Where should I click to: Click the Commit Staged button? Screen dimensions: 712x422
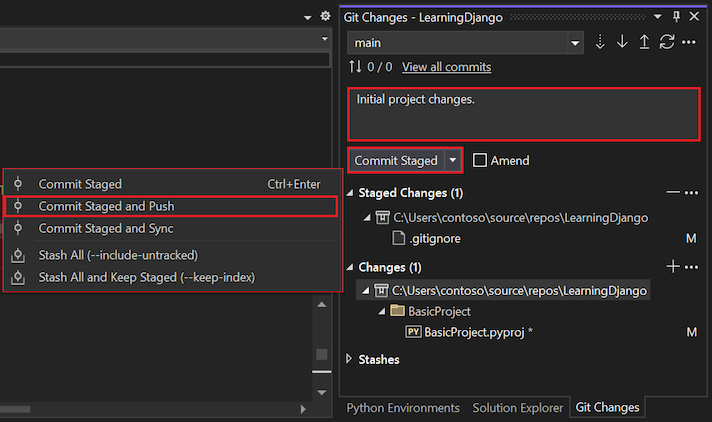click(x=396, y=160)
